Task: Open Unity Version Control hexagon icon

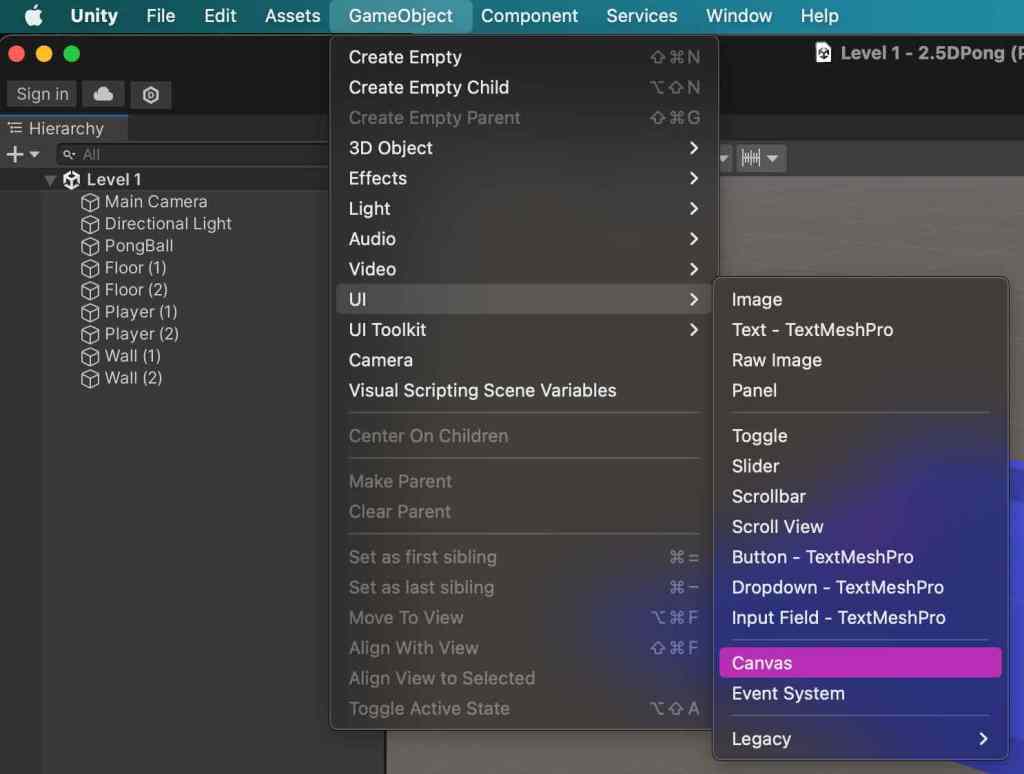Action: (151, 95)
